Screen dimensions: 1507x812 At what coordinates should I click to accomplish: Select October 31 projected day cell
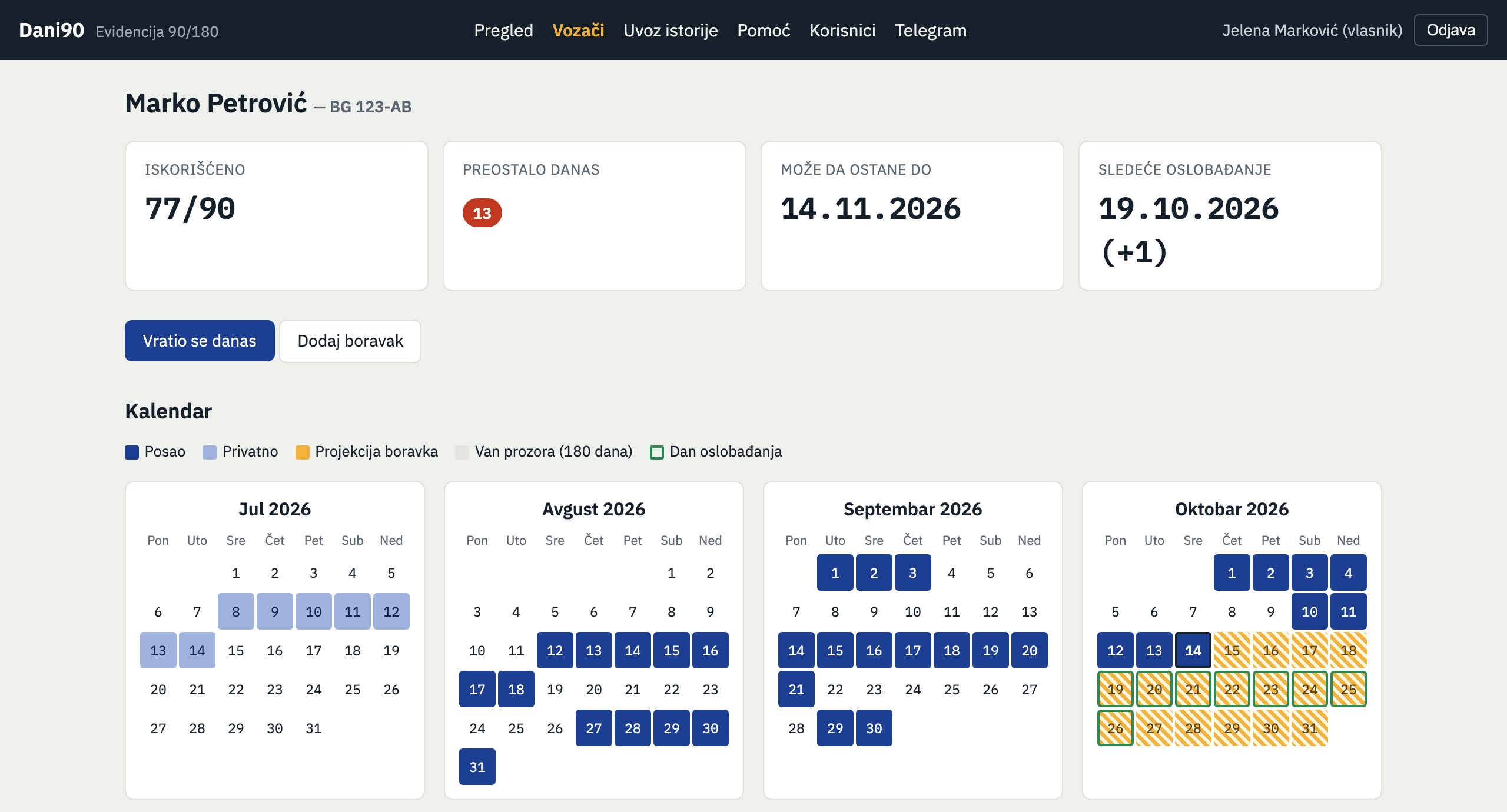(x=1310, y=728)
